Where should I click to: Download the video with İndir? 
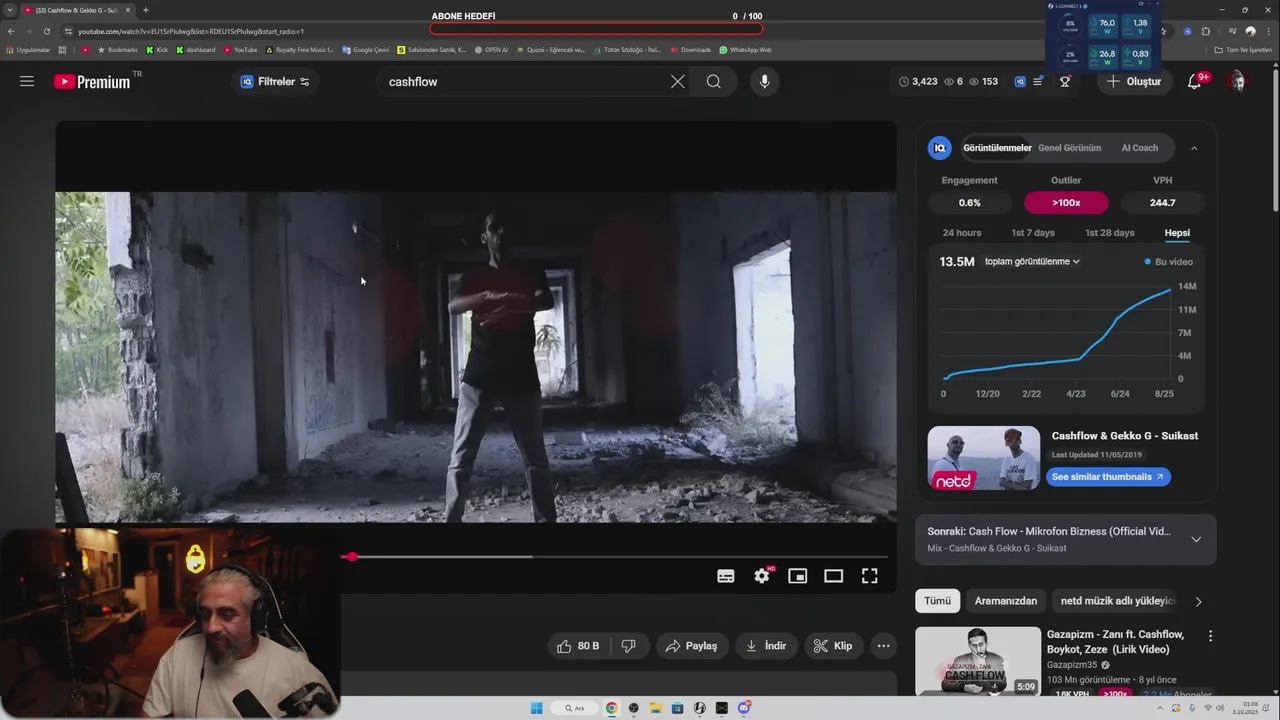tap(766, 646)
